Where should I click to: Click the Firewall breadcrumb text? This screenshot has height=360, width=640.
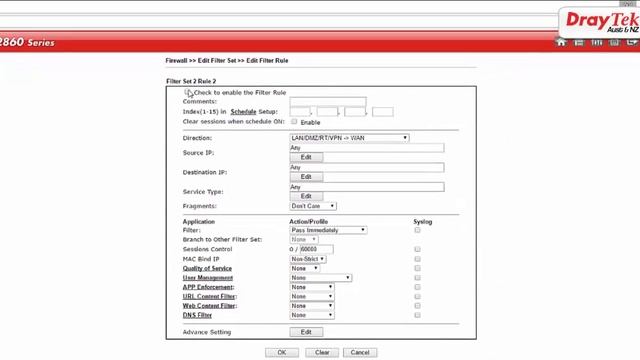point(176,60)
